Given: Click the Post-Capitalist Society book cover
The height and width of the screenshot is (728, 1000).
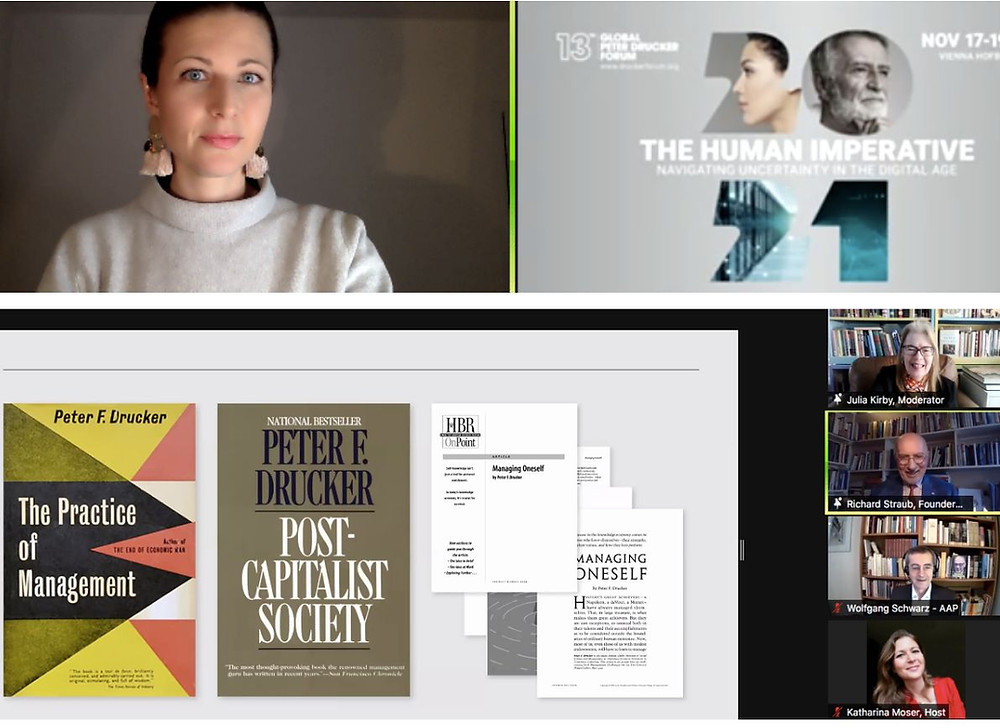Looking at the screenshot, I should (x=314, y=550).
